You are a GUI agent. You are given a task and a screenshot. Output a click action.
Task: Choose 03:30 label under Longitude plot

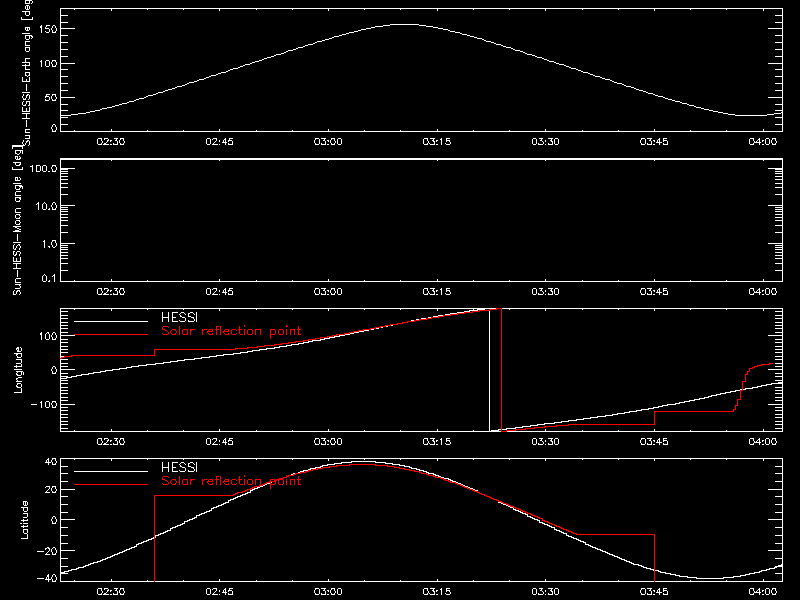pos(545,441)
